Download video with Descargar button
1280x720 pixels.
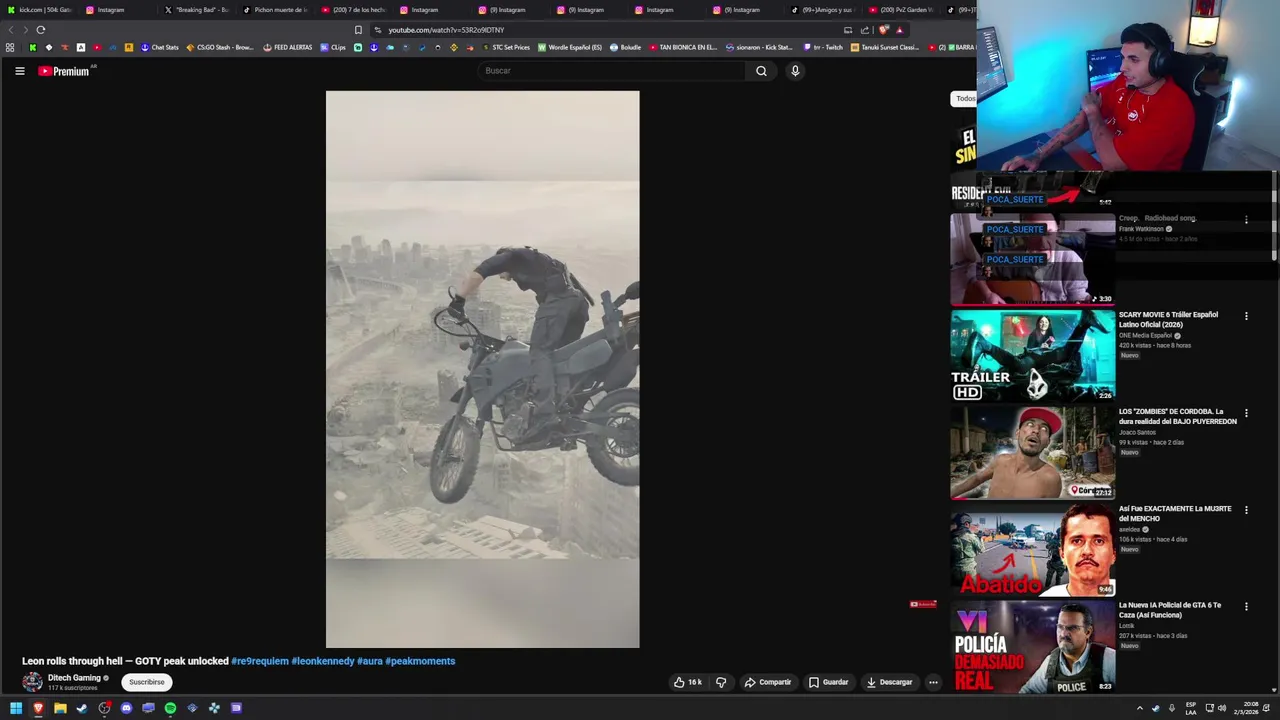(890, 682)
